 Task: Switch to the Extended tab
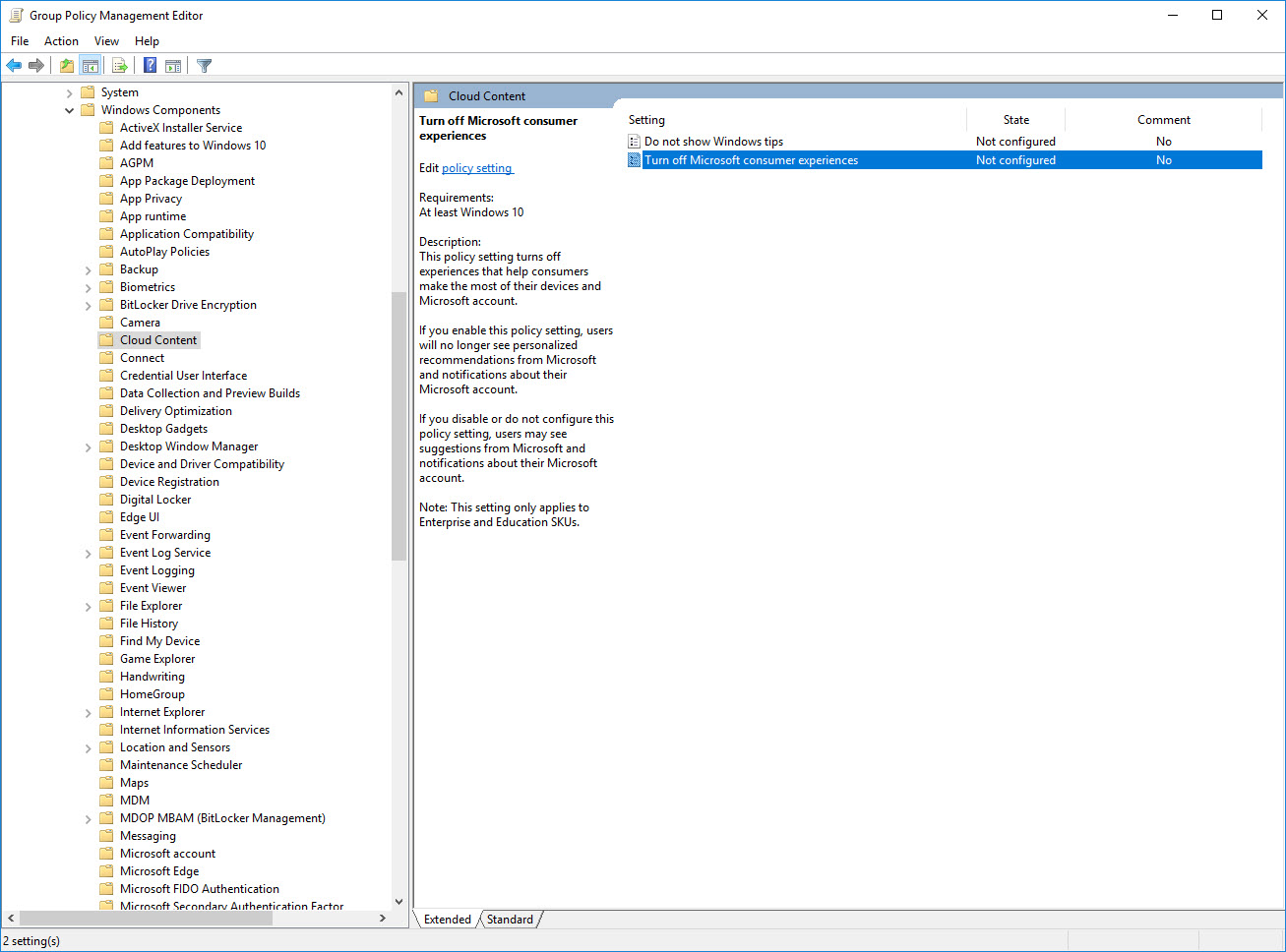[448, 920]
